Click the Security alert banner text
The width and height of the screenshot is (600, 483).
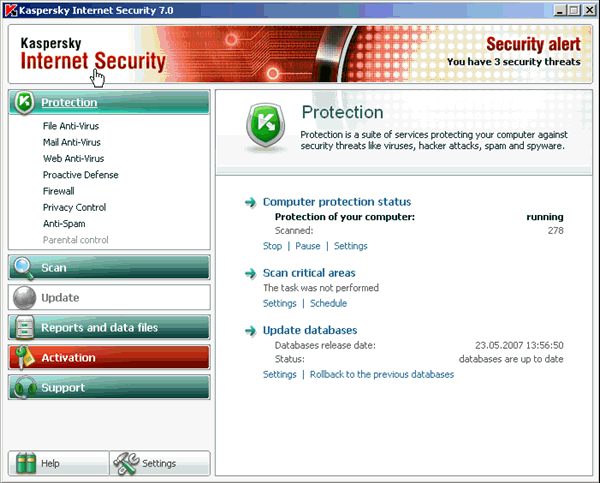533,44
